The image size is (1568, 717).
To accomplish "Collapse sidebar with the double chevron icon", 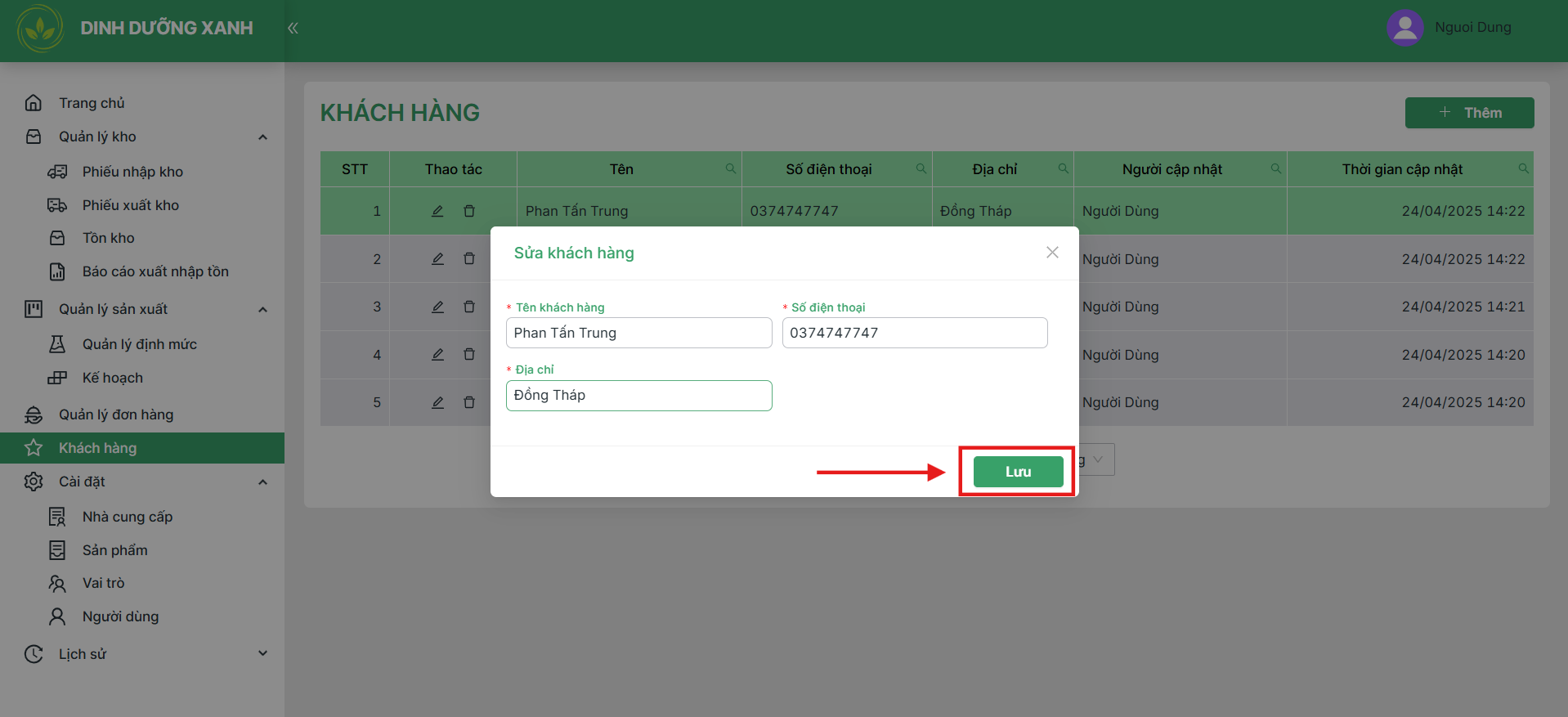I will pyautogui.click(x=293, y=28).
